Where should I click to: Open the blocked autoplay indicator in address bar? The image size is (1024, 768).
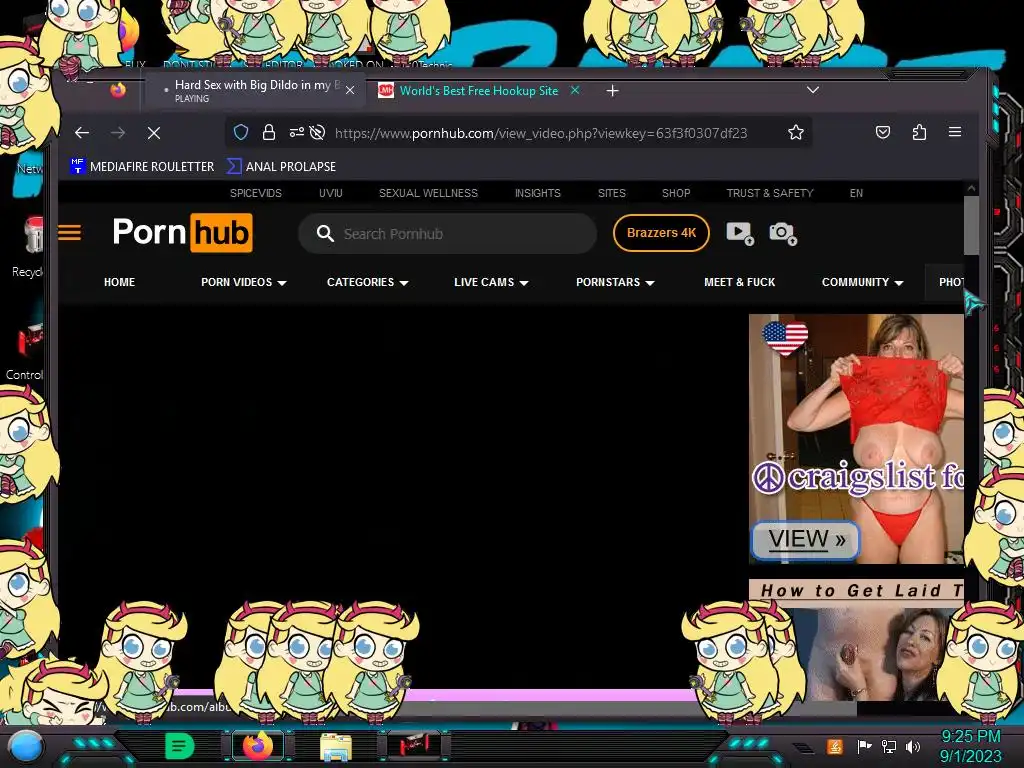(317, 133)
